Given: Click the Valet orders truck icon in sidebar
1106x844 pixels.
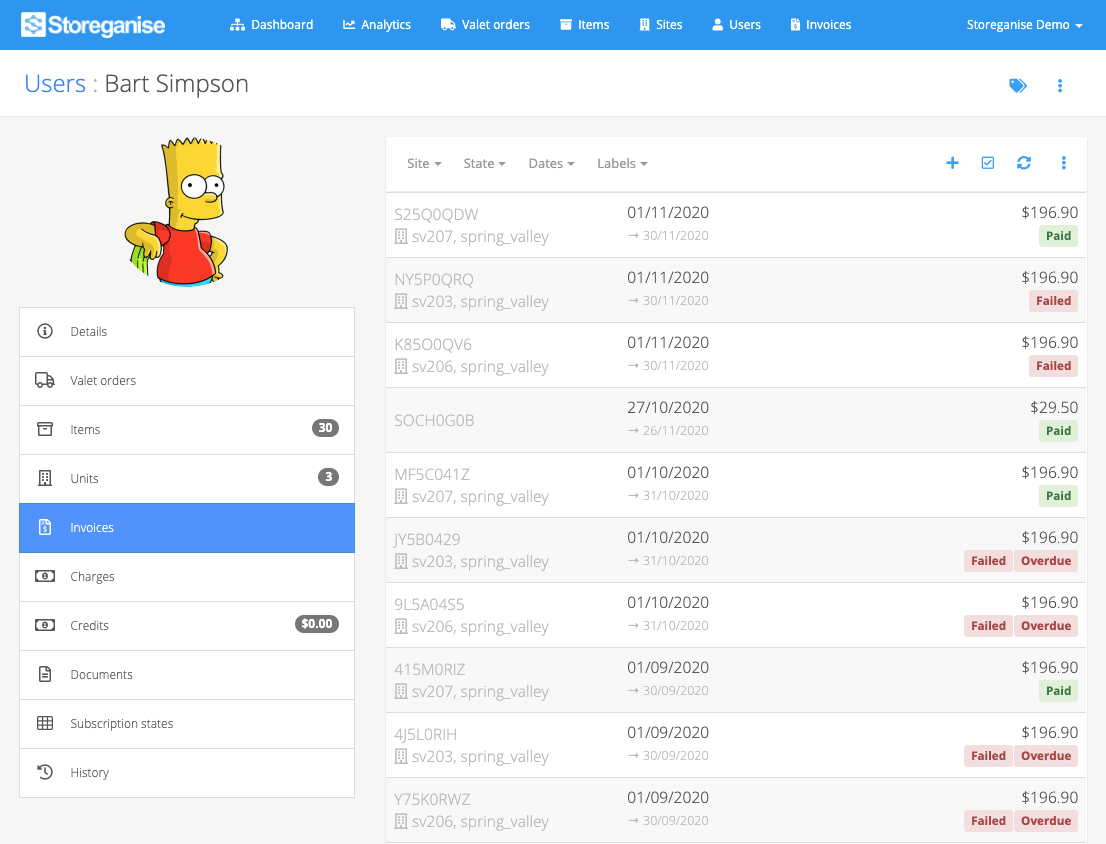Looking at the screenshot, I should pyautogui.click(x=44, y=380).
